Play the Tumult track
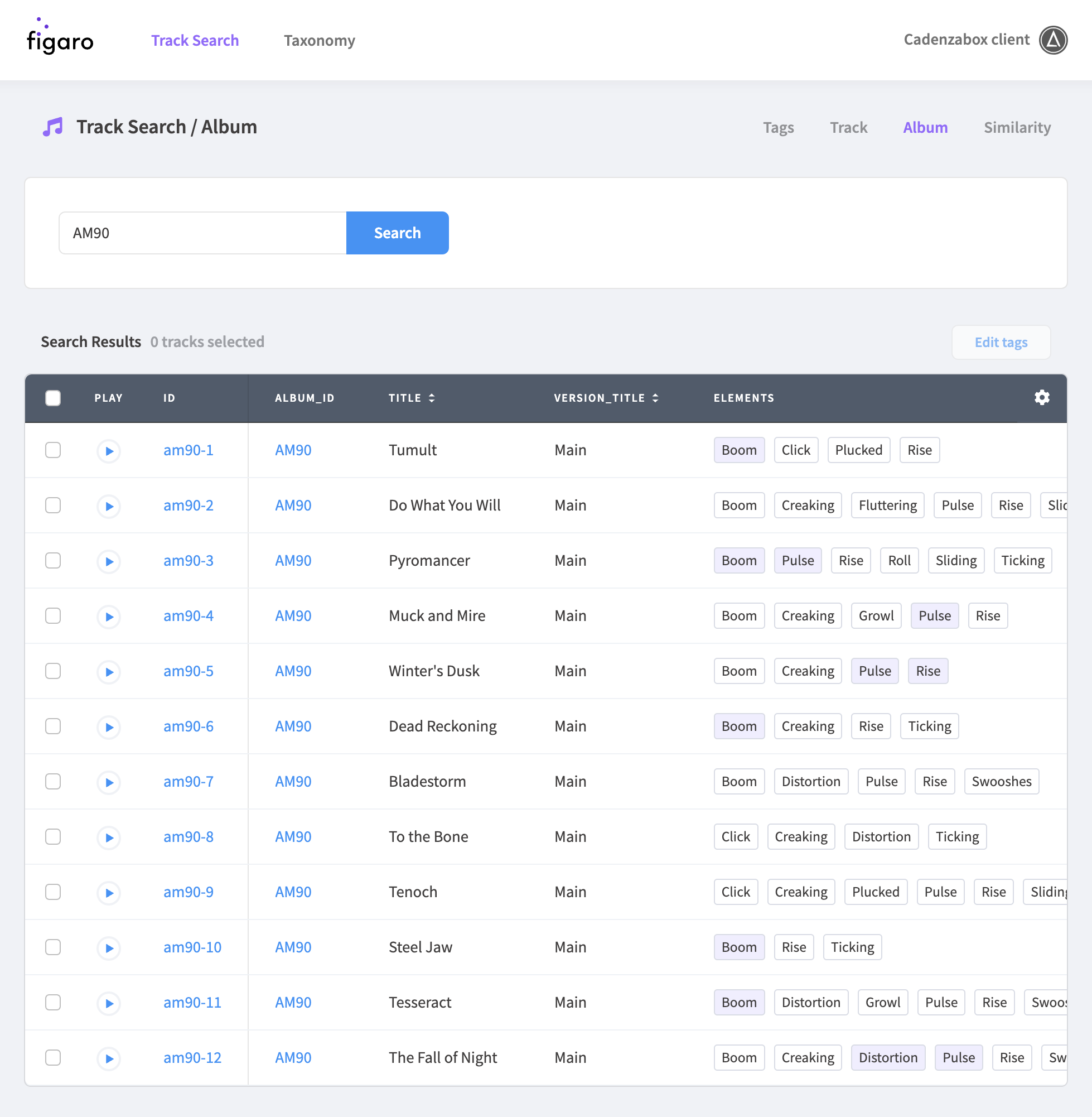The height and width of the screenshot is (1117, 1092). (108, 451)
